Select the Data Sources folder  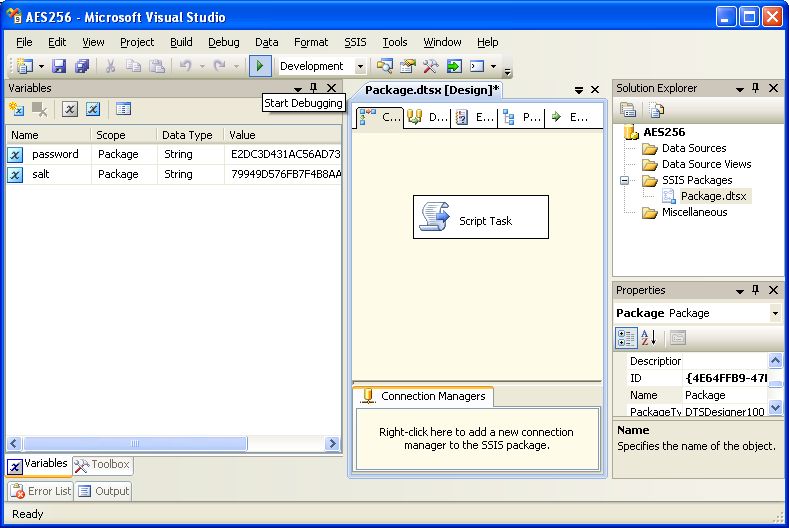[694, 148]
